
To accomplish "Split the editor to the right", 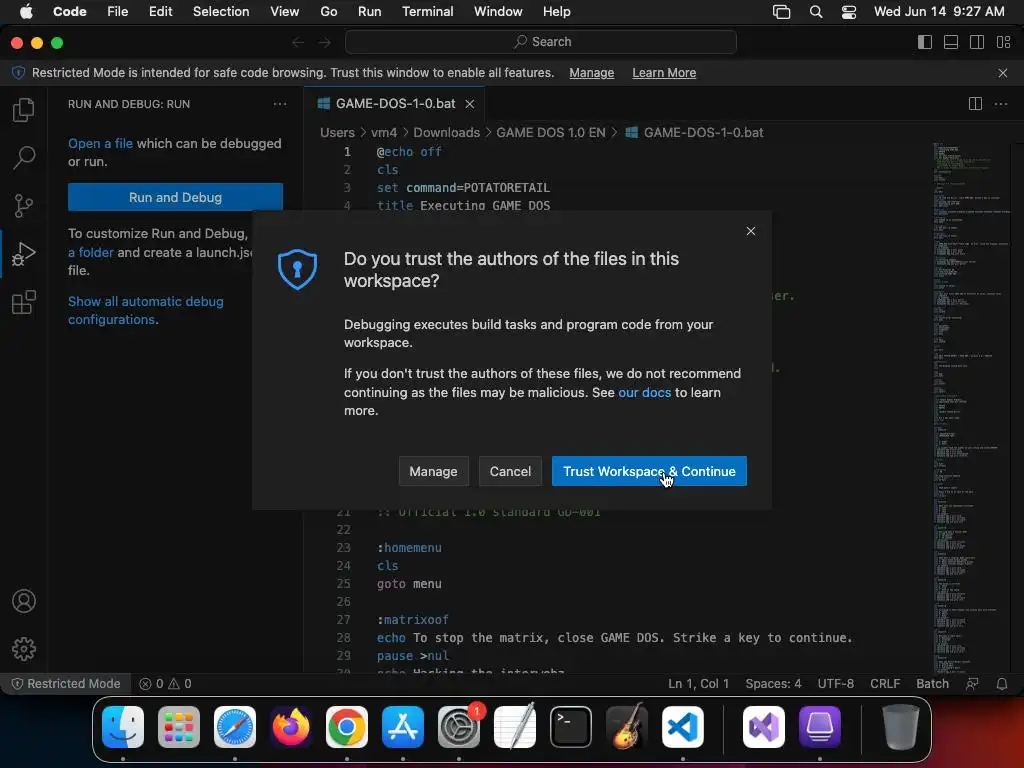I will coord(975,104).
